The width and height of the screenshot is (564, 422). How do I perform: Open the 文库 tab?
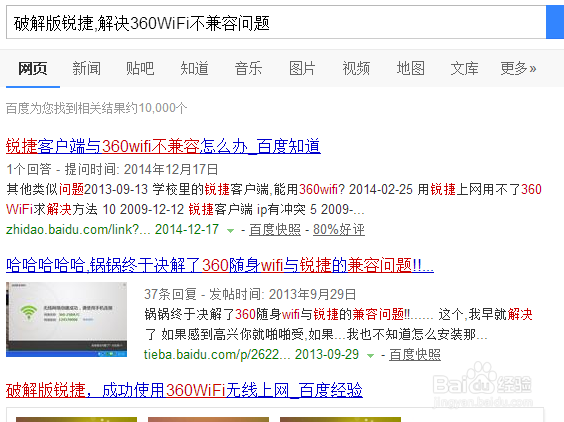point(464,68)
